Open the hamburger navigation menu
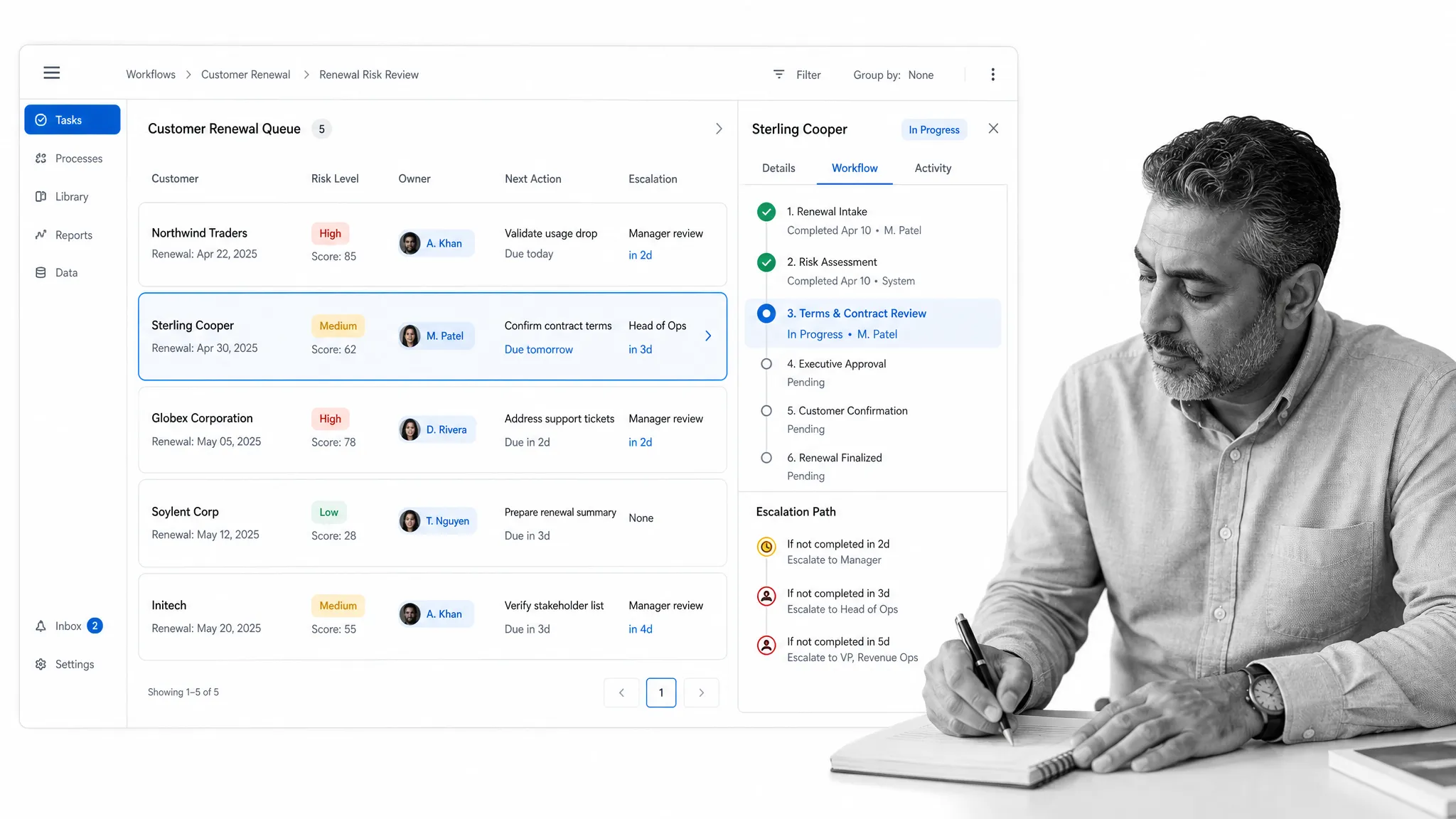The width and height of the screenshot is (1456, 819). pos(51,73)
